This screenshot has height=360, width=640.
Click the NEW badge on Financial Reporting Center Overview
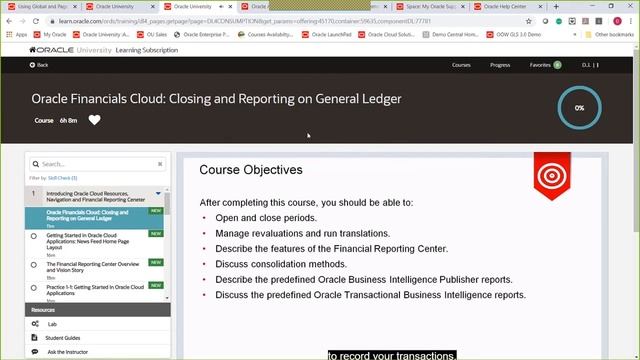click(x=156, y=262)
